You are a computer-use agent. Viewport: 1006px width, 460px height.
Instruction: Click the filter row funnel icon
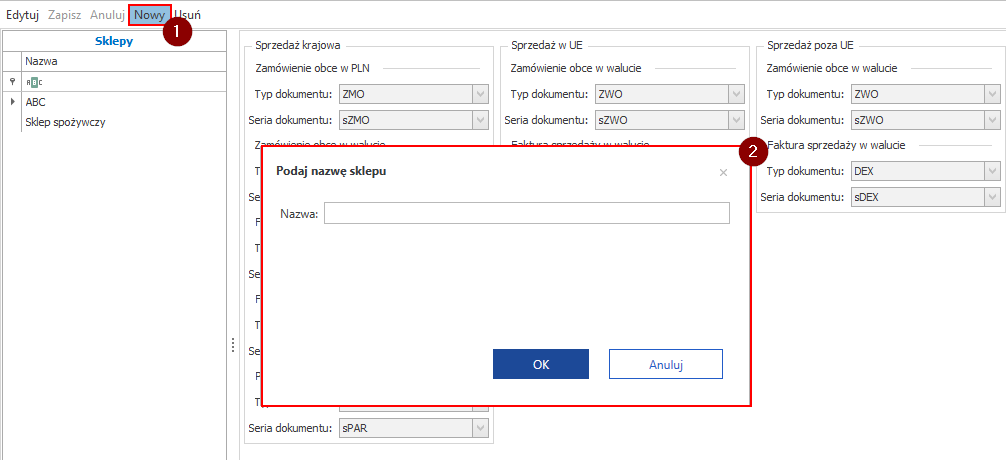click(12, 82)
